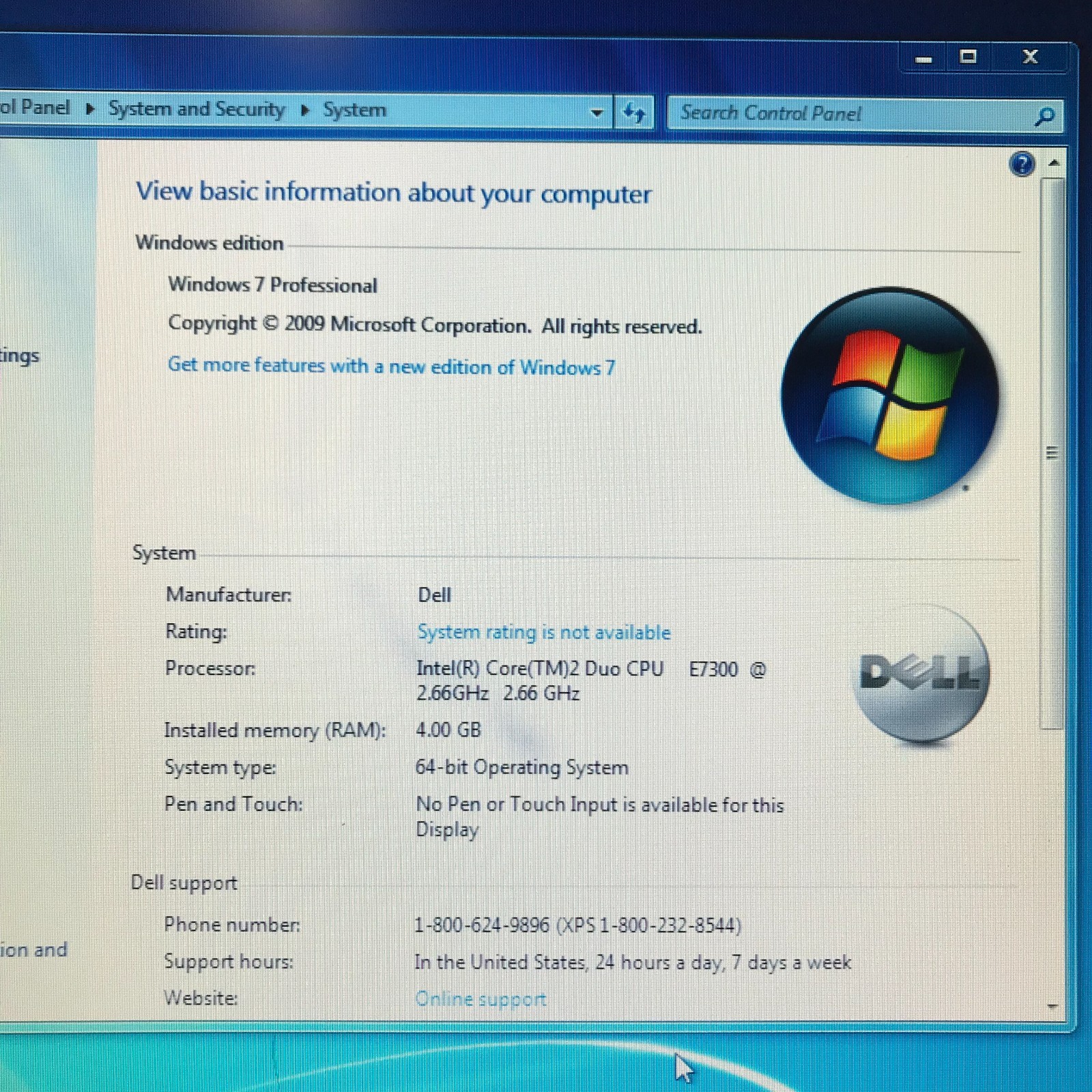Click the 'Pen and Touch:' label
The height and width of the screenshot is (1092, 1092).
pyautogui.click(x=233, y=804)
